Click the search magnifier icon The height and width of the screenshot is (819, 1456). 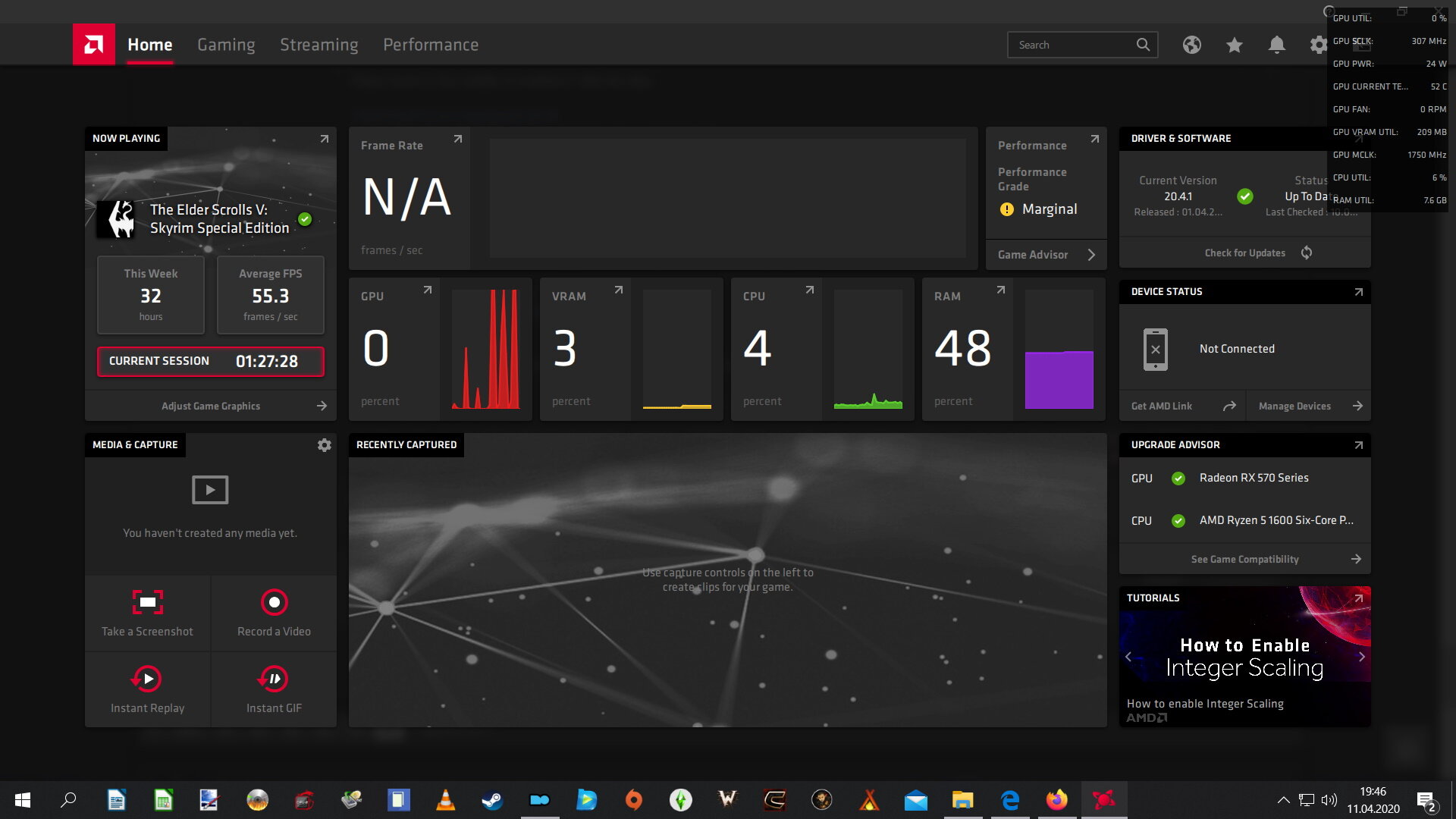(1143, 45)
